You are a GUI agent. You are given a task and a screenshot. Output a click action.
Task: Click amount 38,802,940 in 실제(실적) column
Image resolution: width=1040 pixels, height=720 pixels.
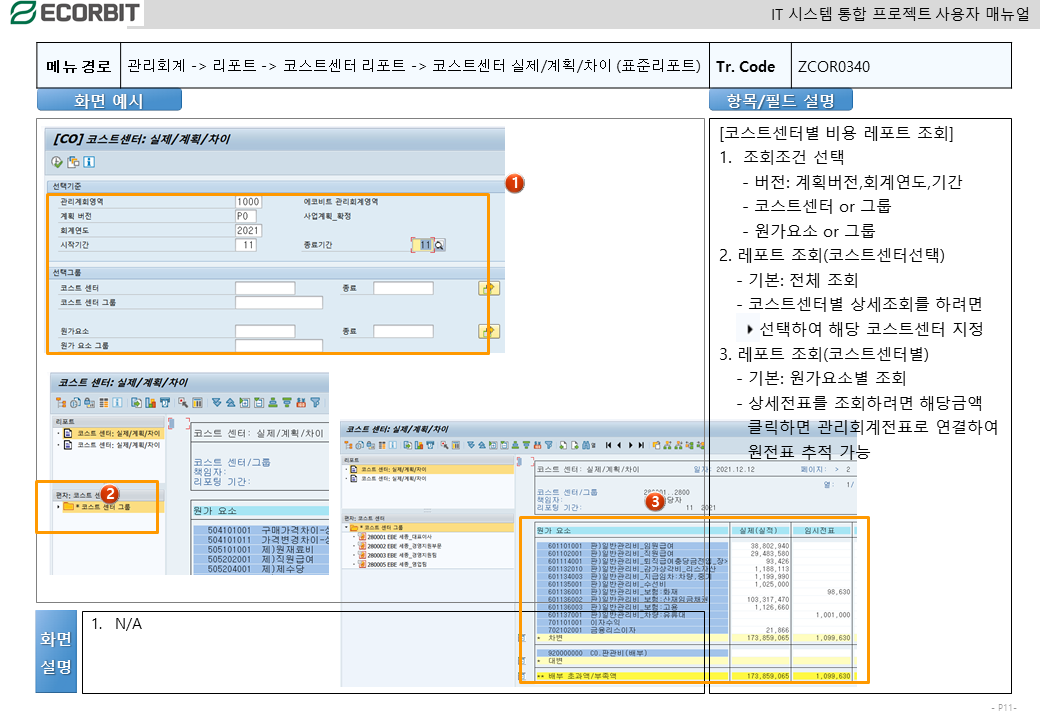click(765, 546)
